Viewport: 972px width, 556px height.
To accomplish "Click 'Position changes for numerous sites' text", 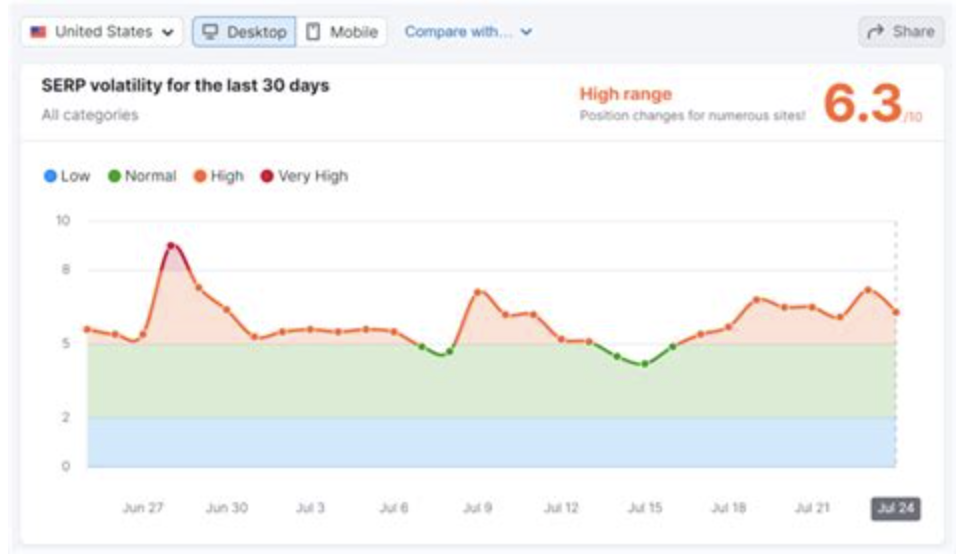I will pos(692,116).
